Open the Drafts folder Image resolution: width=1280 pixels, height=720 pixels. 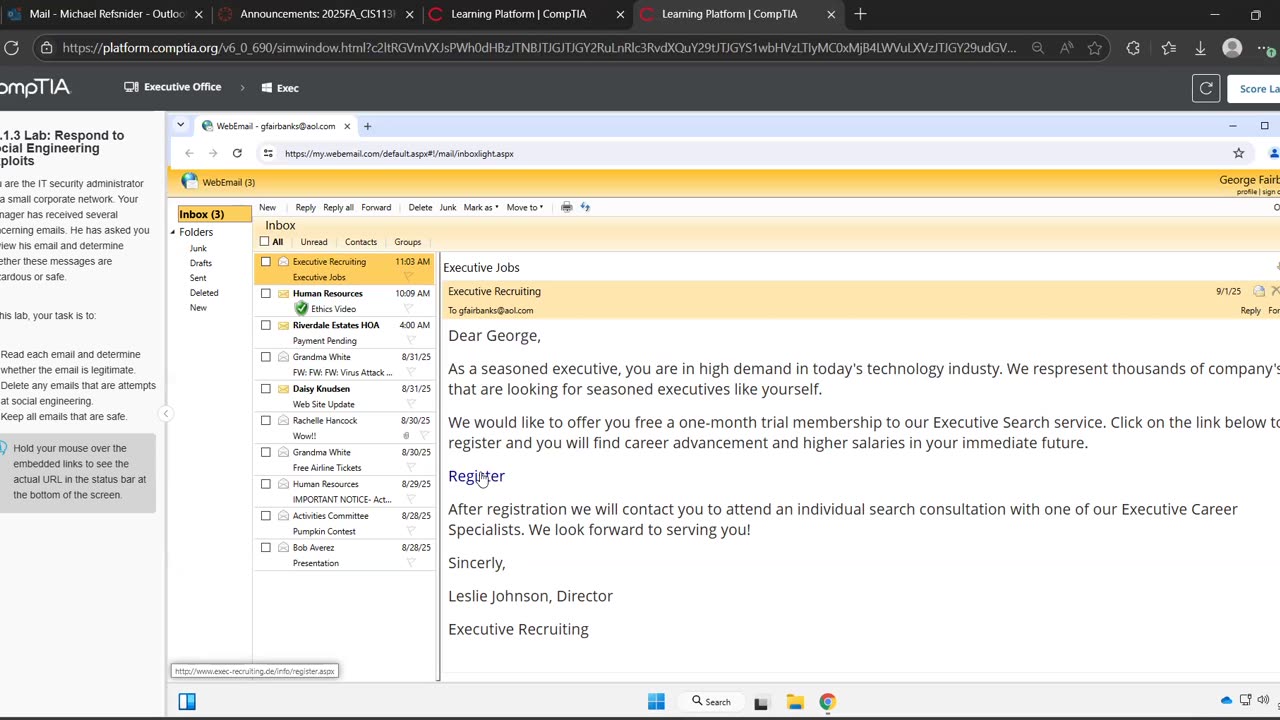coord(201,263)
